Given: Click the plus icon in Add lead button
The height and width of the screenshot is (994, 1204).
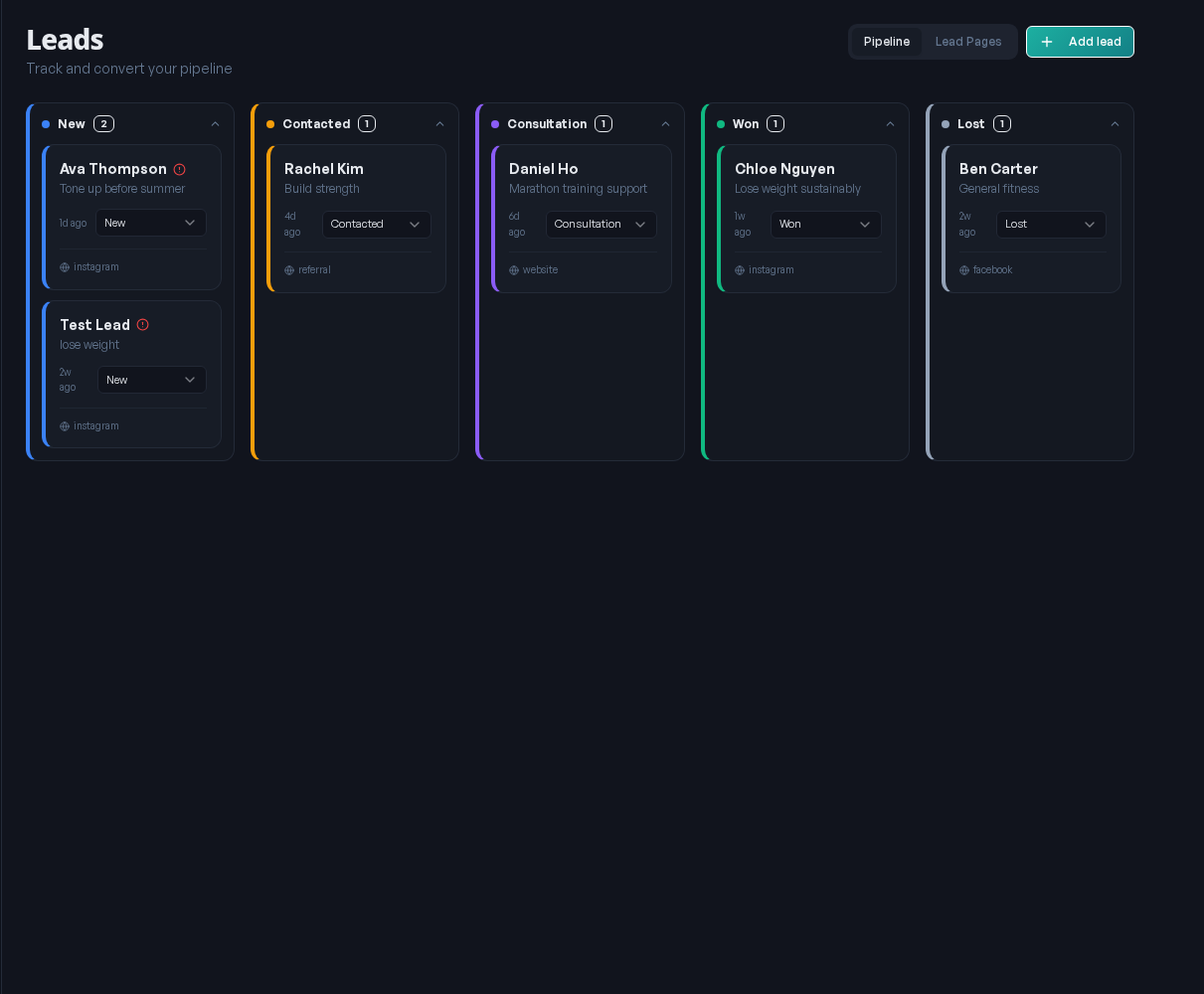Looking at the screenshot, I should coord(1046,42).
